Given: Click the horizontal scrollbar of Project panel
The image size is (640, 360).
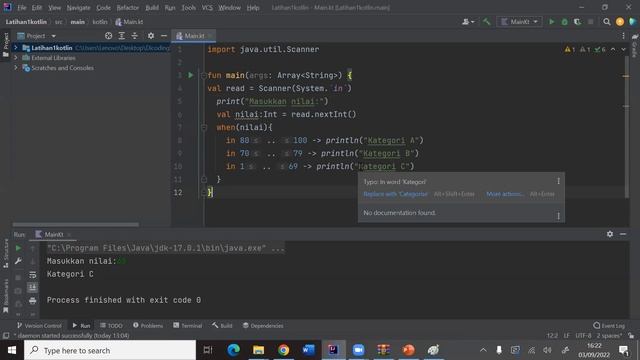Looking at the screenshot, I should 76,224.
